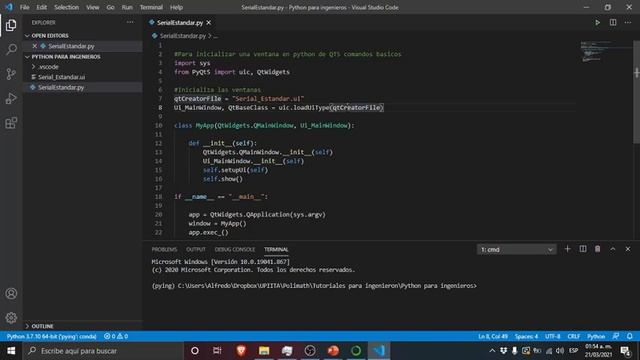
Task: Show hidden system tray icons
Action: pos(492,351)
